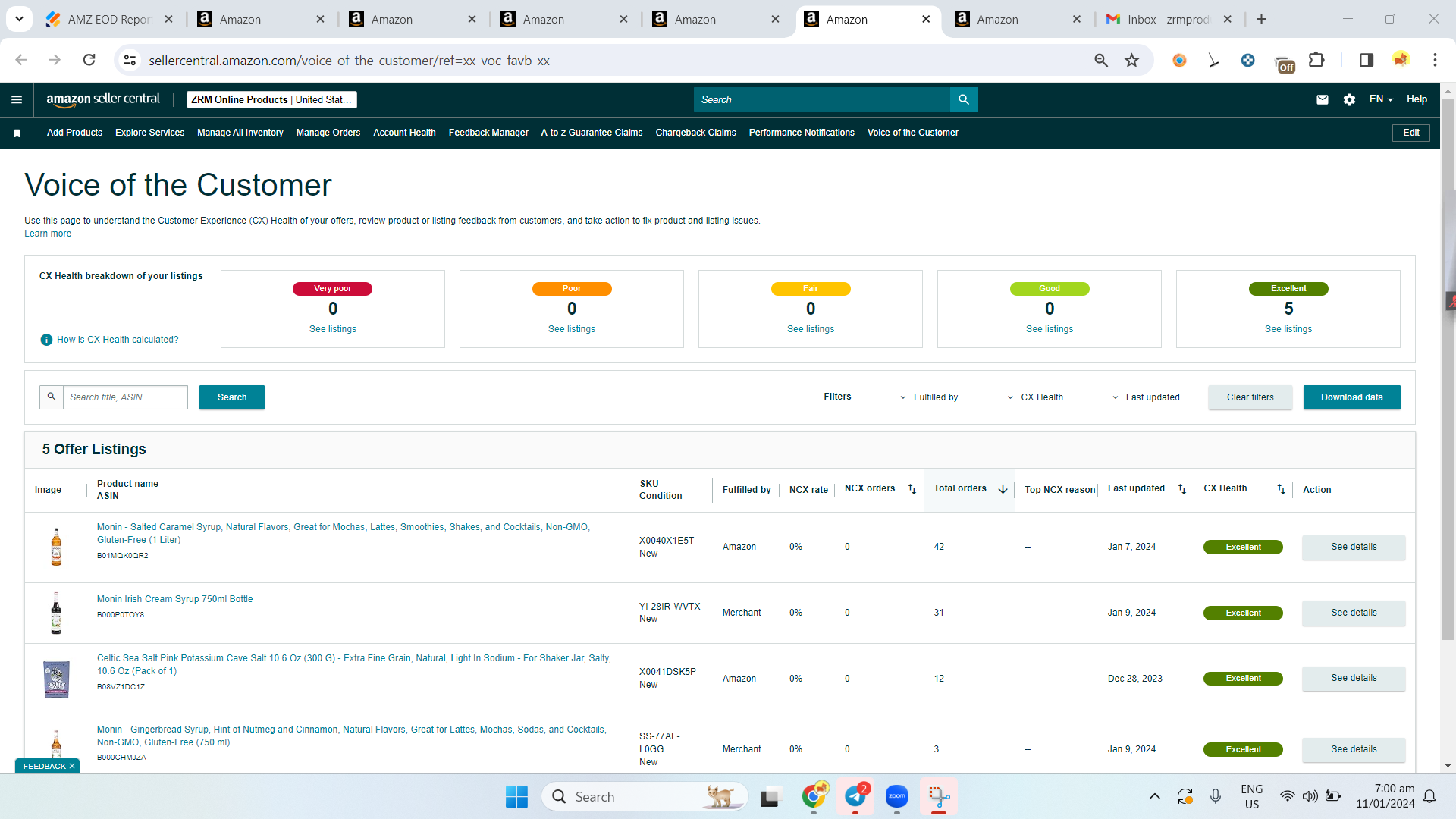Go back with the browser back arrow
Viewport: 1456px width, 819px height.
pyautogui.click(x=21, y=60)
